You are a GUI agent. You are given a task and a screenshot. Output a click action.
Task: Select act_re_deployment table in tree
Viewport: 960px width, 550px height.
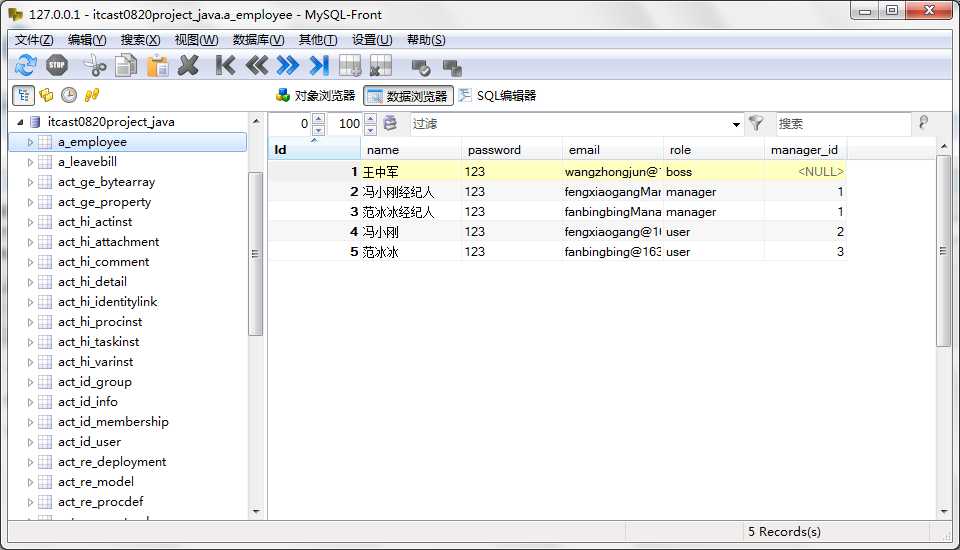(x=112, y=462)
